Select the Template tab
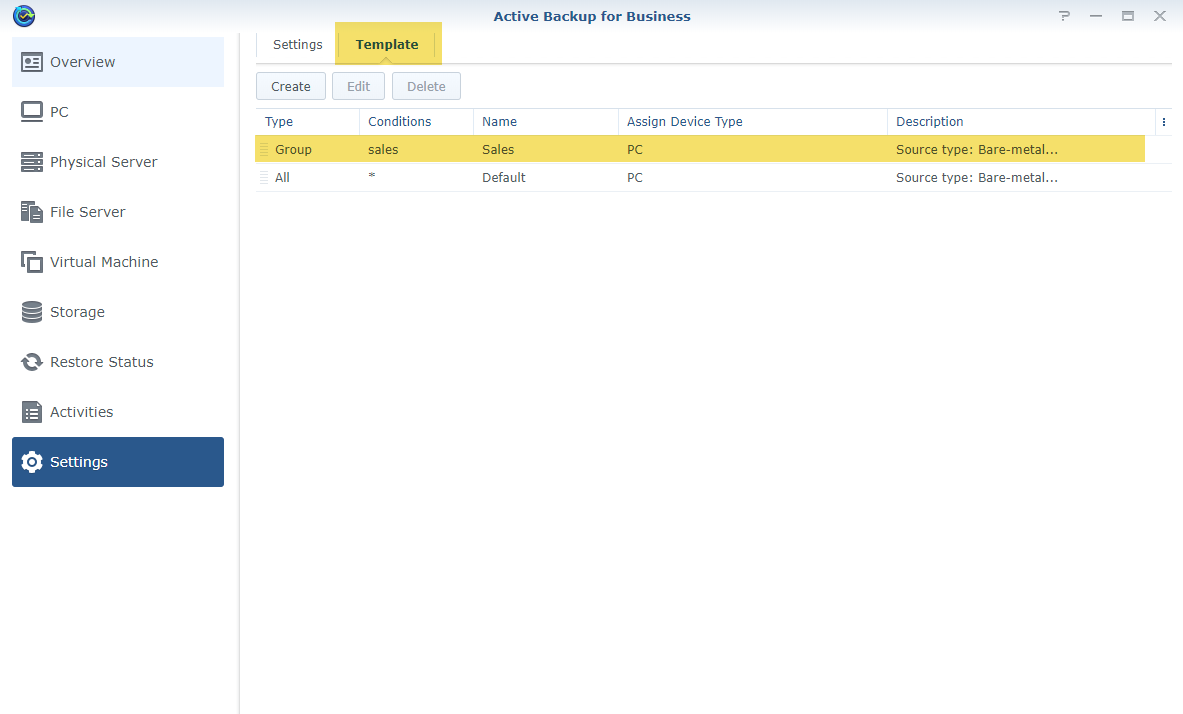Viewport: 1183px width, 714px height. [x=387, y=45]
